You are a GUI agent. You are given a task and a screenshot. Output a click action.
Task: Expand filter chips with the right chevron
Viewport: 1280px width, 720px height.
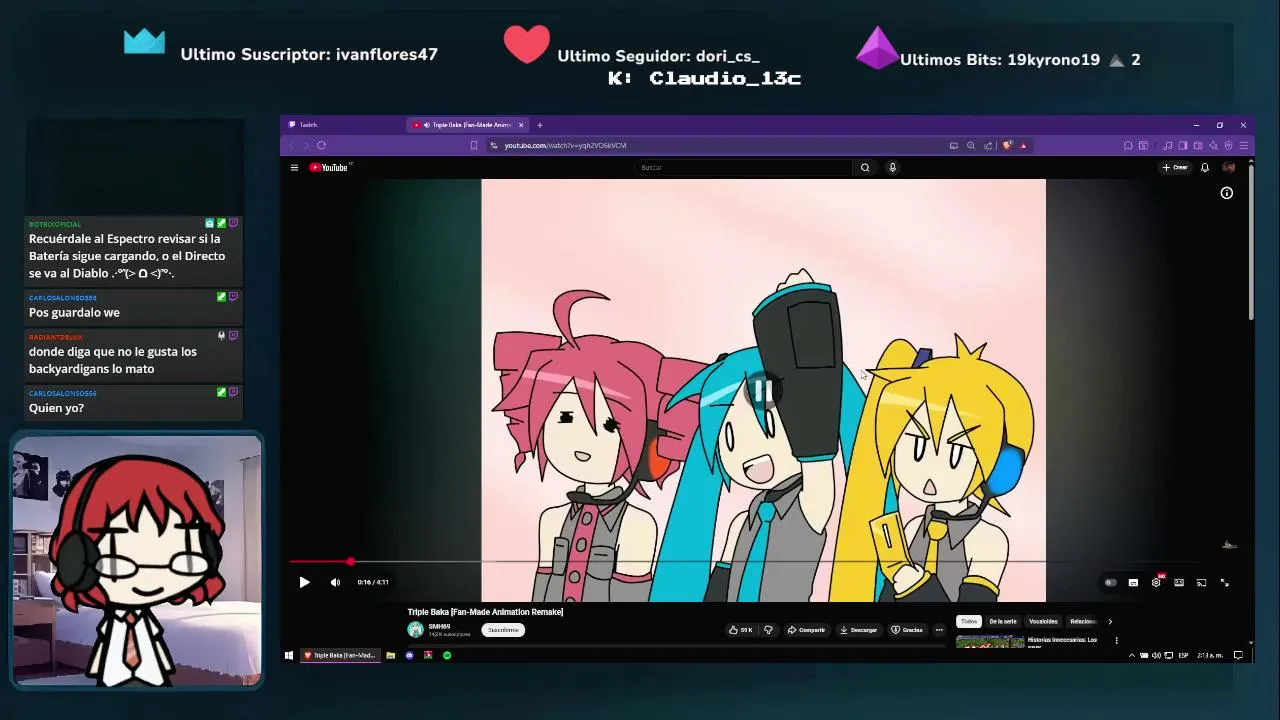coord(1109,621)
